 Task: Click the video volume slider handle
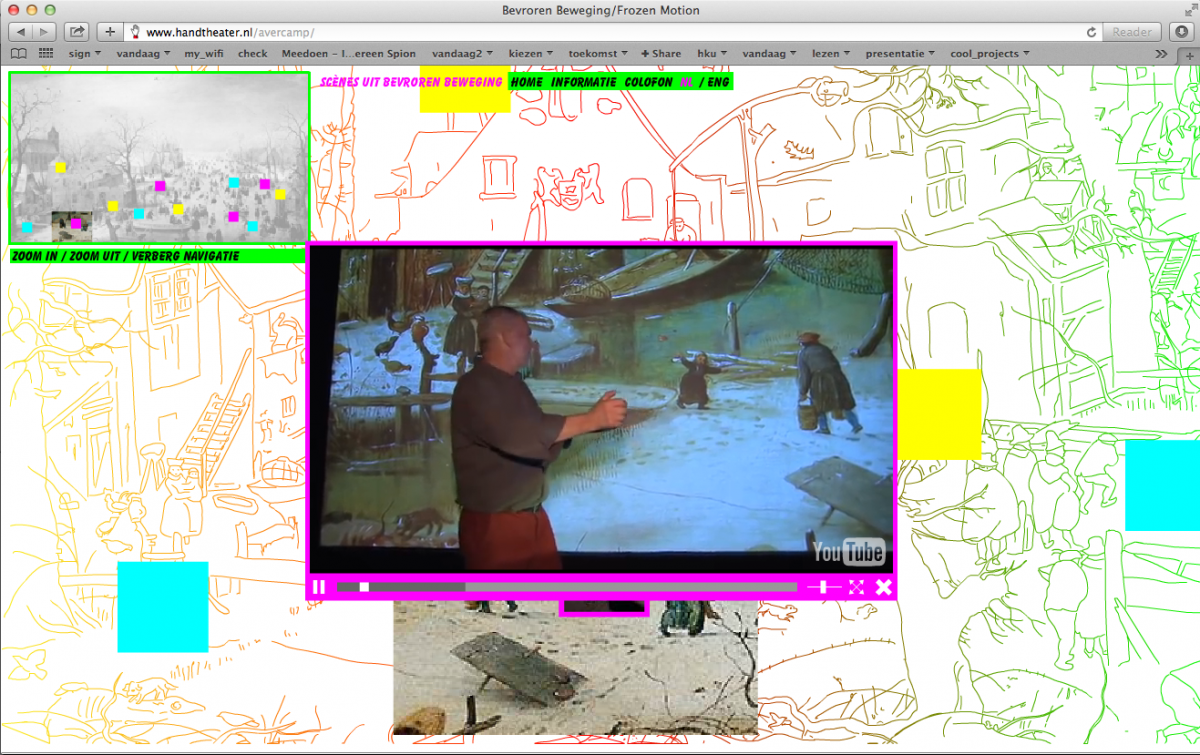[x=823, y=587]
